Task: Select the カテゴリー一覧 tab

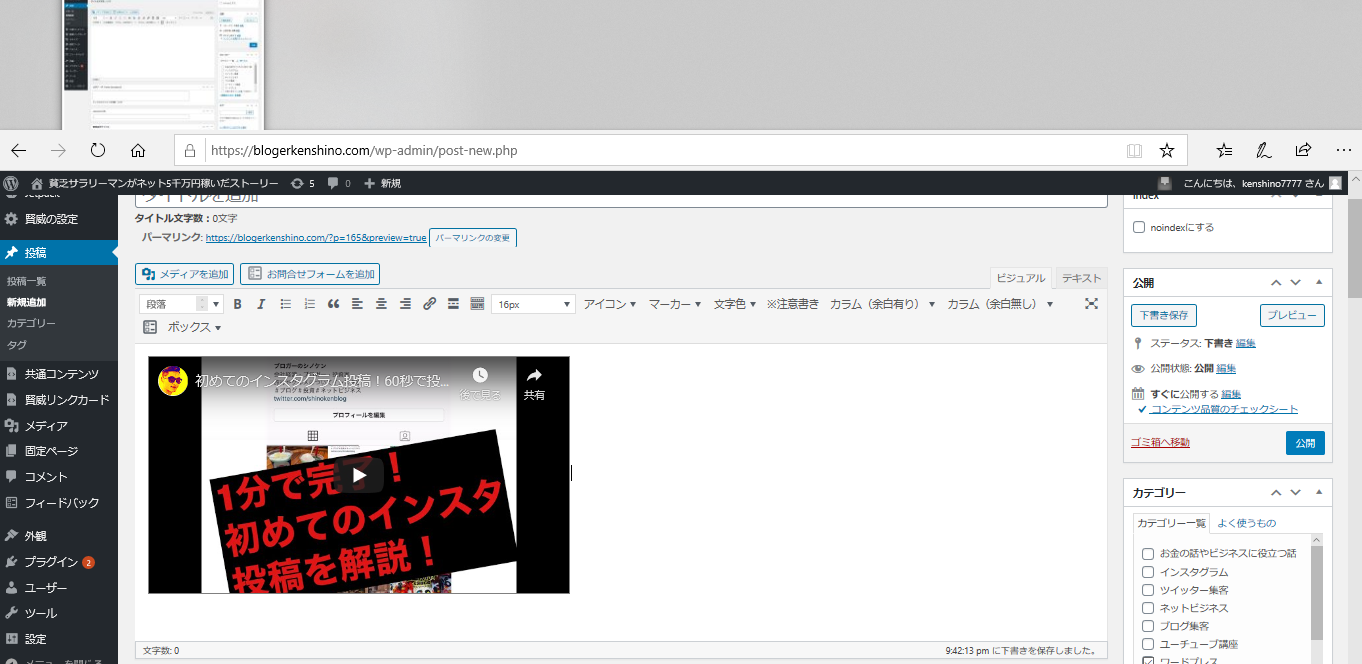Action: pos(1171,523)
